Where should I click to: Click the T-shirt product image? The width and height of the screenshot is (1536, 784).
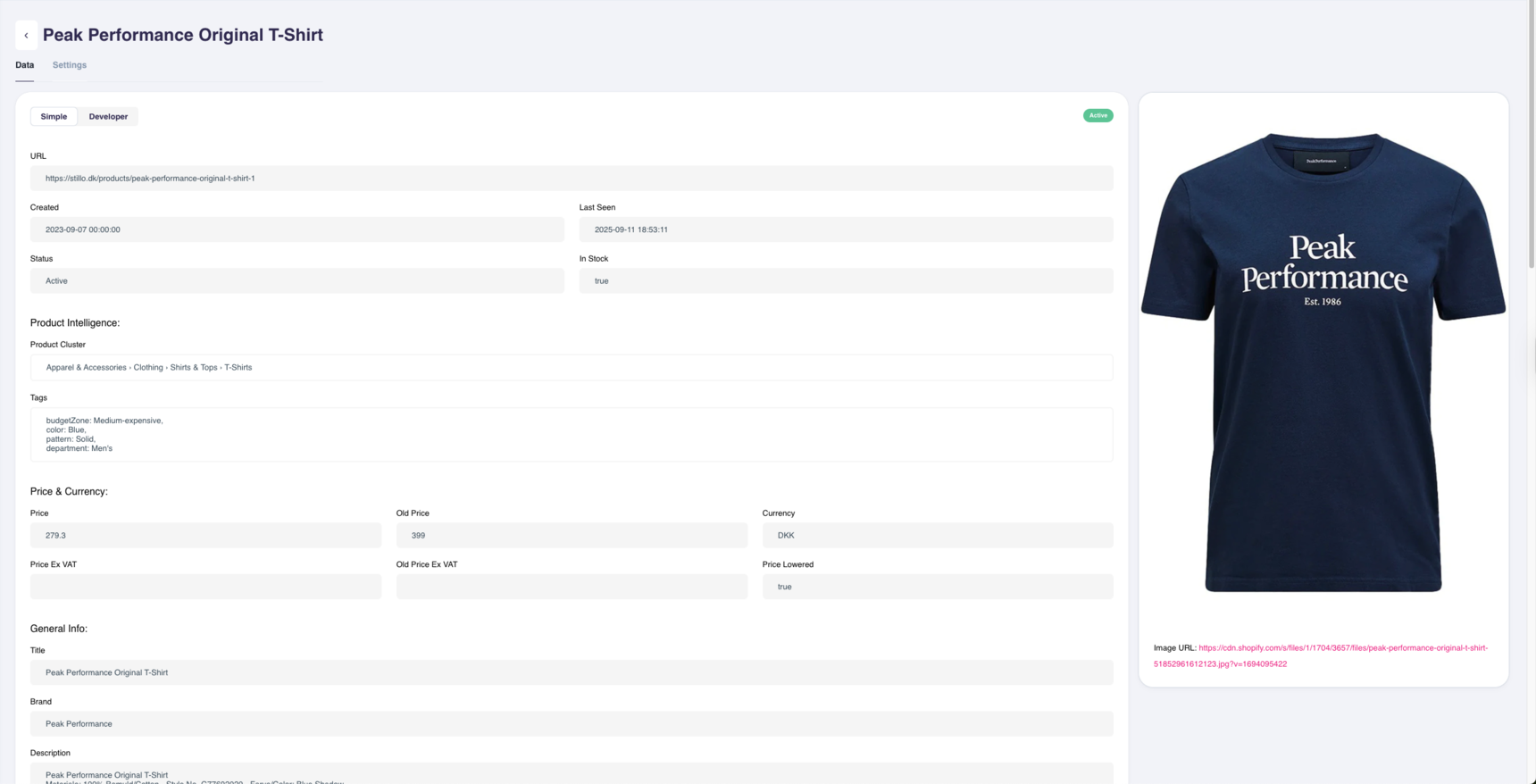pyautogui.click(x=1323, y=362)
